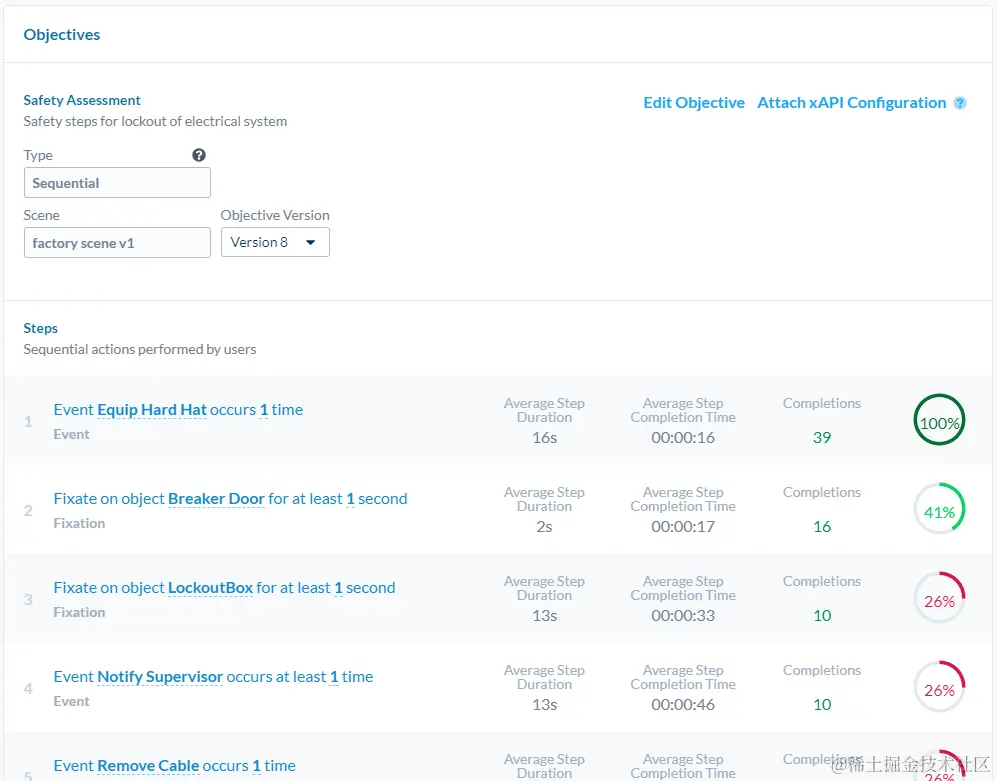Image resolution: width=997 pixels, height=781 pixels.
Task: Click the Breaker Door object link
Action: click(x=216, y=499)
